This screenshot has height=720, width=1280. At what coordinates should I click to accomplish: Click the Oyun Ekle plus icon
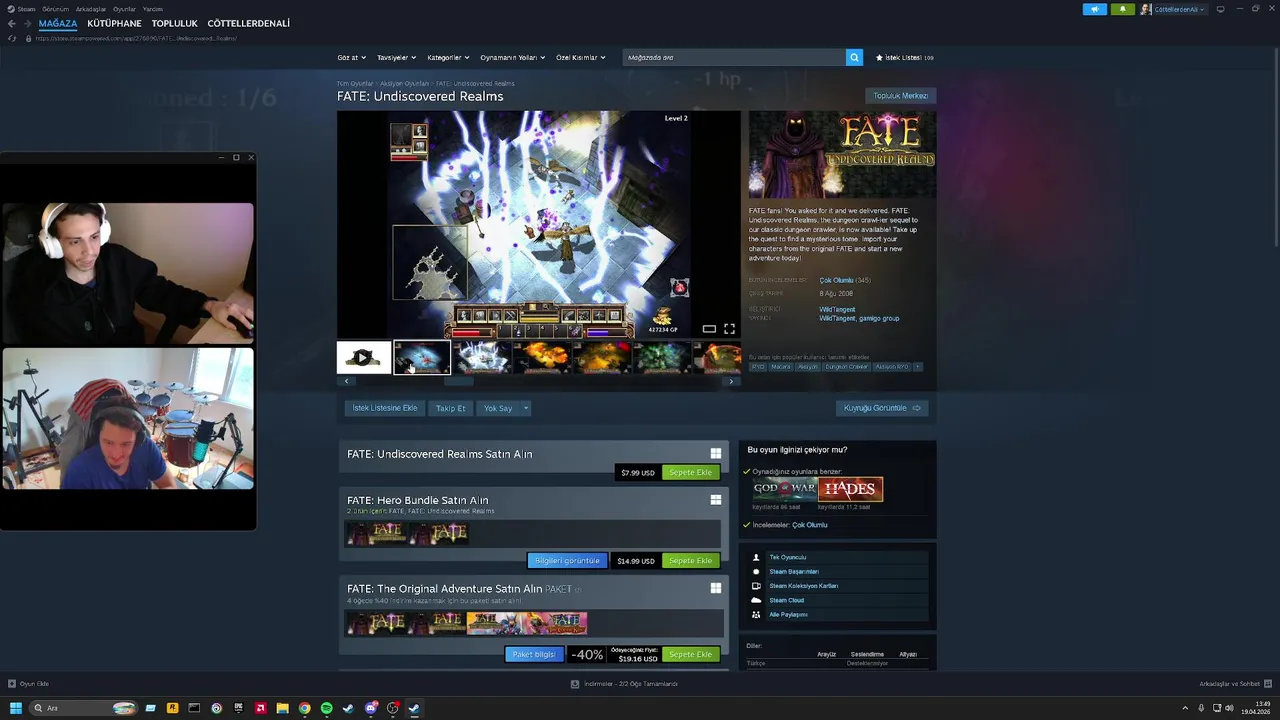pos(12,684)
